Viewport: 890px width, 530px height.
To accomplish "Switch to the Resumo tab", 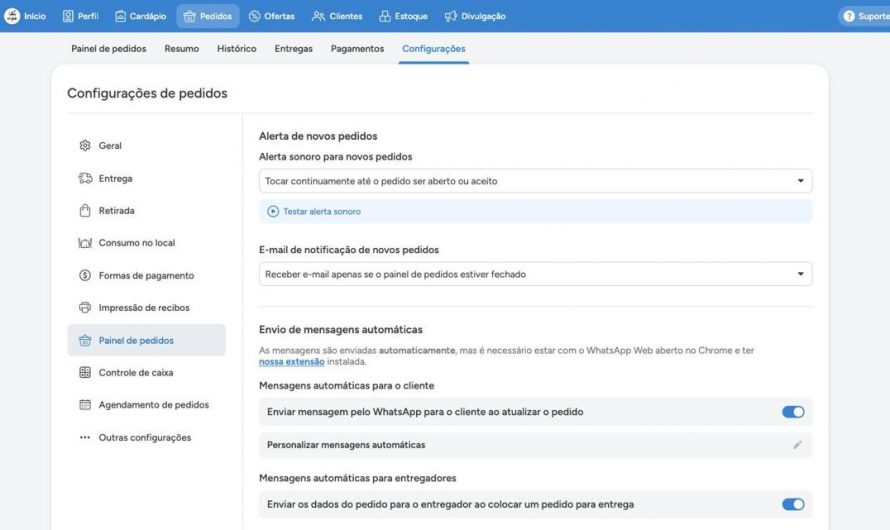I will (x=182, y=49).
